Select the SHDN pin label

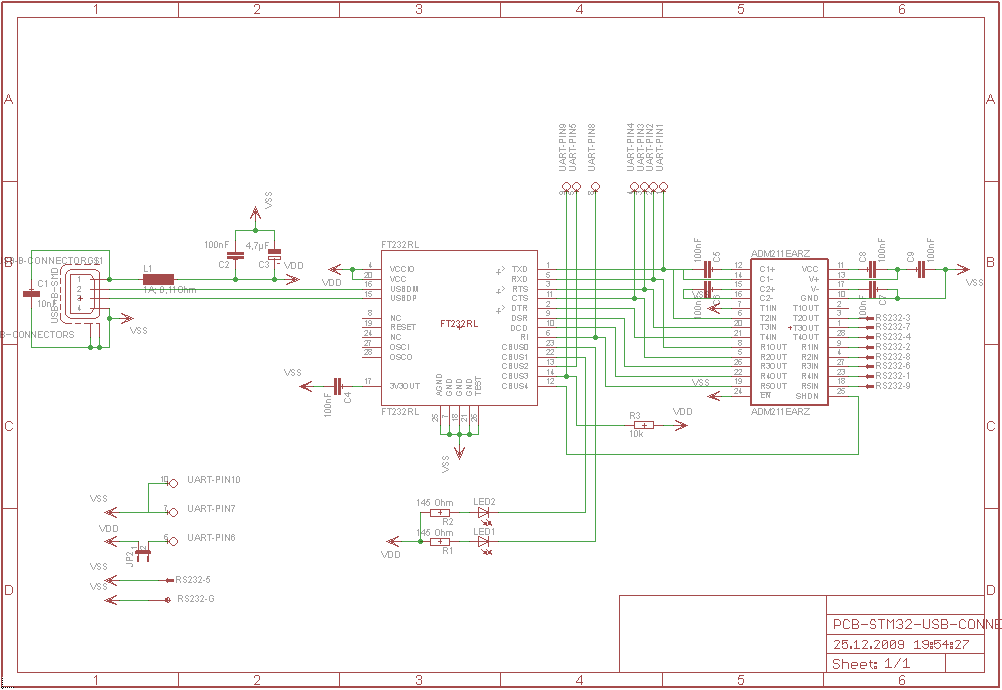[x=807, y=396]
